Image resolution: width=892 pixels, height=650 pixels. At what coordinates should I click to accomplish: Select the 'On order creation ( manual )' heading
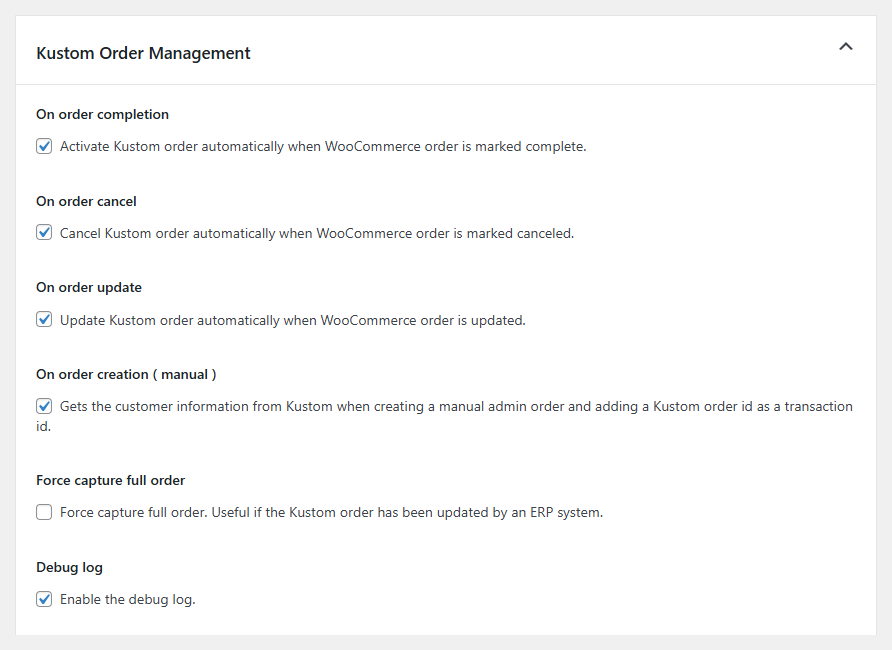[x=126, y=374]
